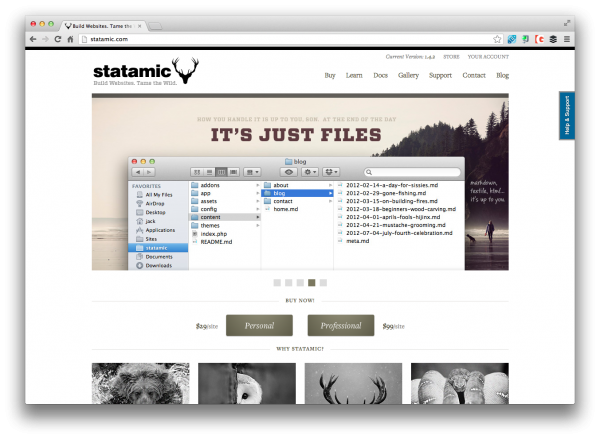Open the Help & Support side tab
This screenshot has width=600, height=439.
(x=567, y=115)
